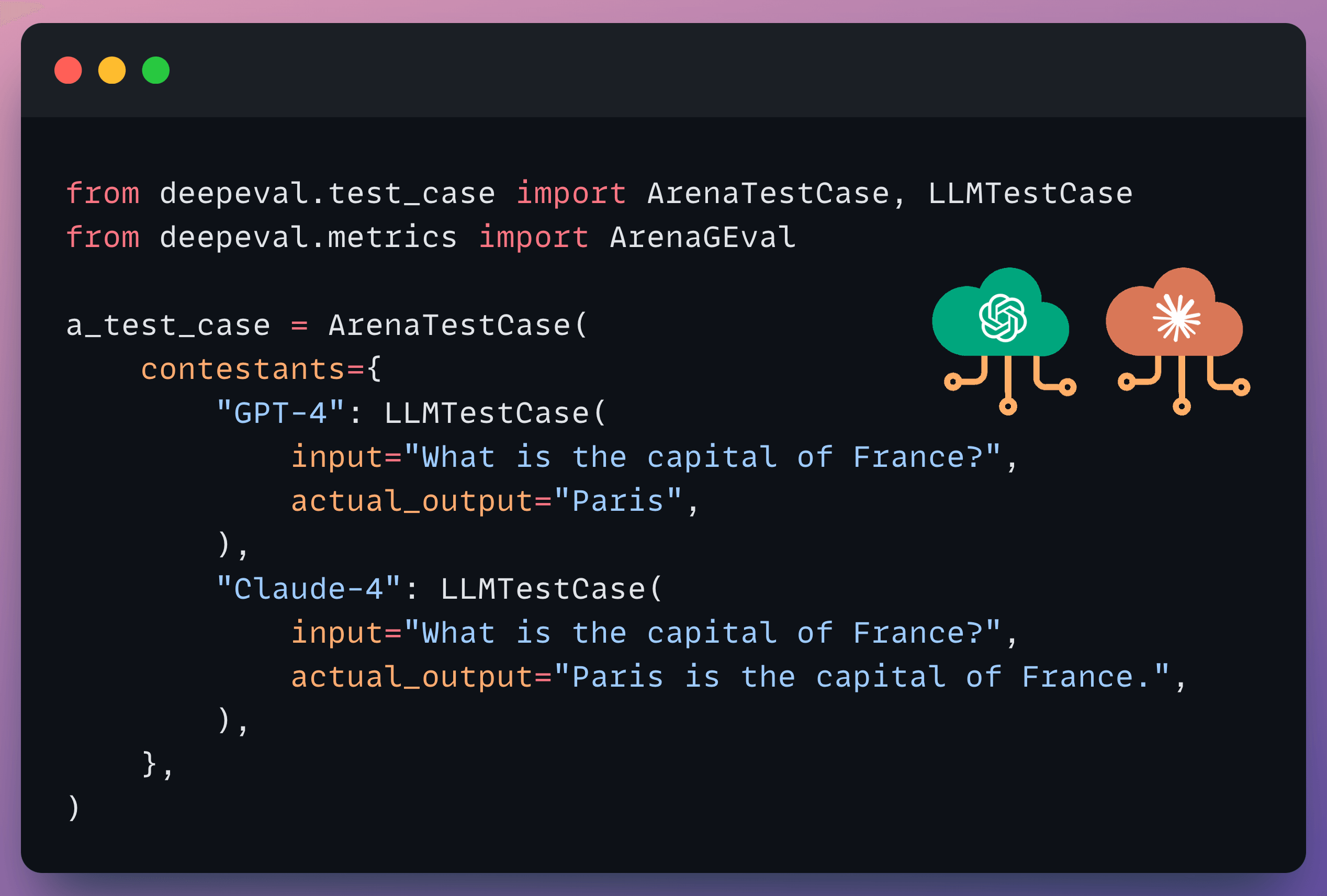Click the red close window dot
This screenshot has width=1327, height=896.
point(68,70)
